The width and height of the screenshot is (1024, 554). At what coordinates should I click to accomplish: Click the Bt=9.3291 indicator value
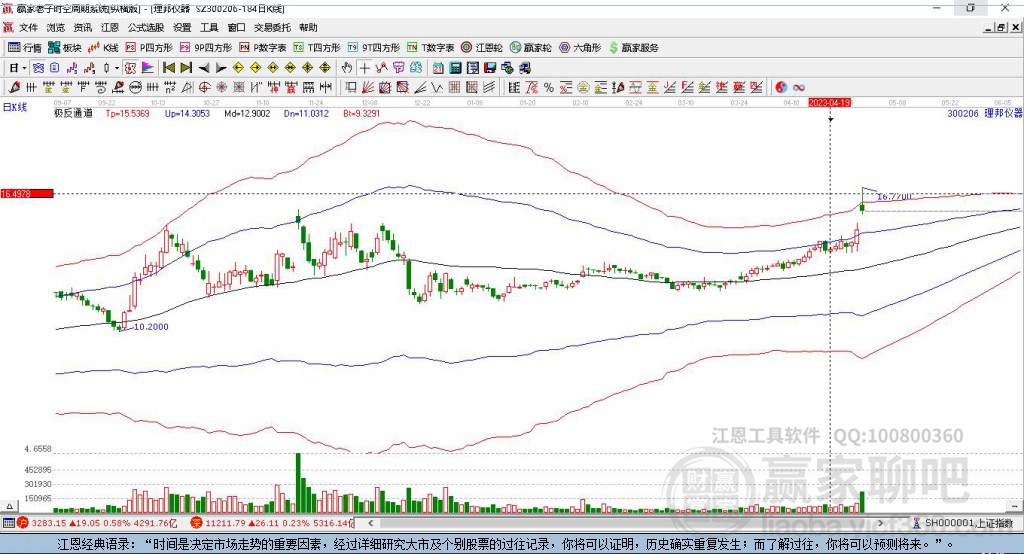pos(361,113)
